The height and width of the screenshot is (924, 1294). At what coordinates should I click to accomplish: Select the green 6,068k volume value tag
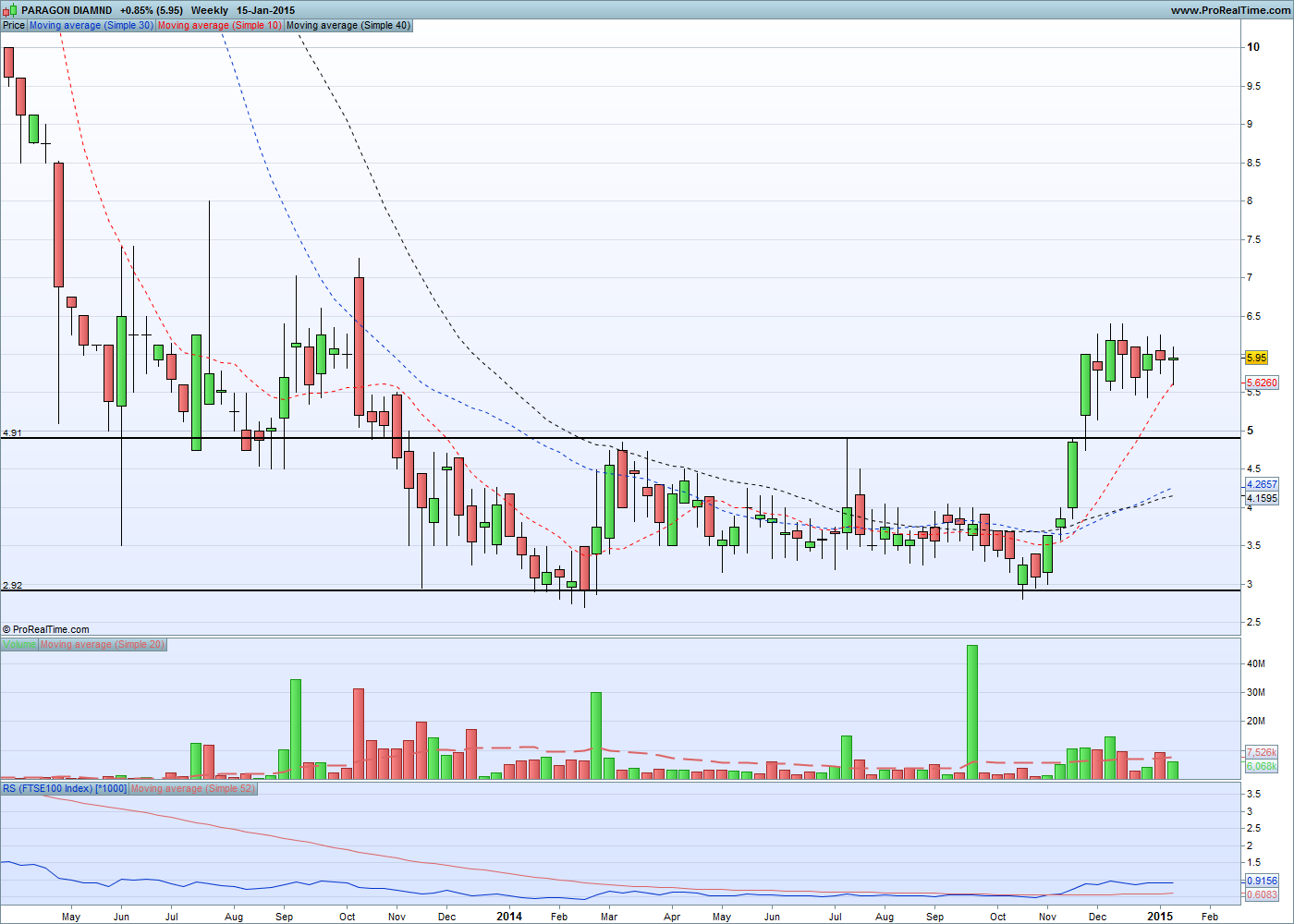click(1262, 766)
